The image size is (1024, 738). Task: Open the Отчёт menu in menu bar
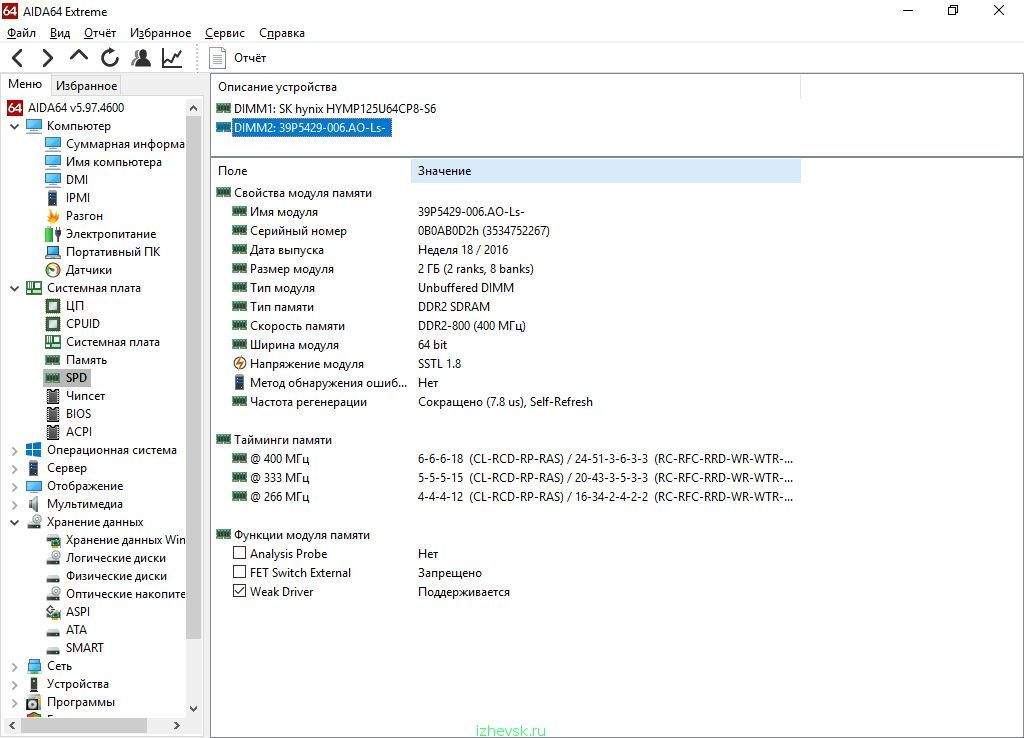point(99,33)
